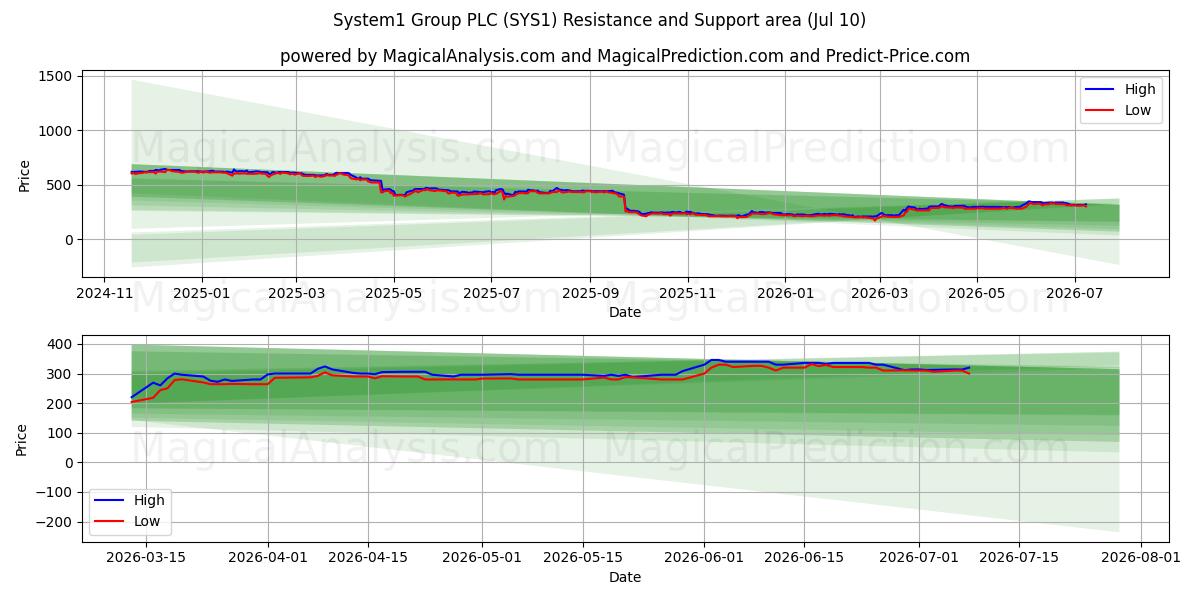Click the 400 y-axis label on bottom chart

[59, 345]
